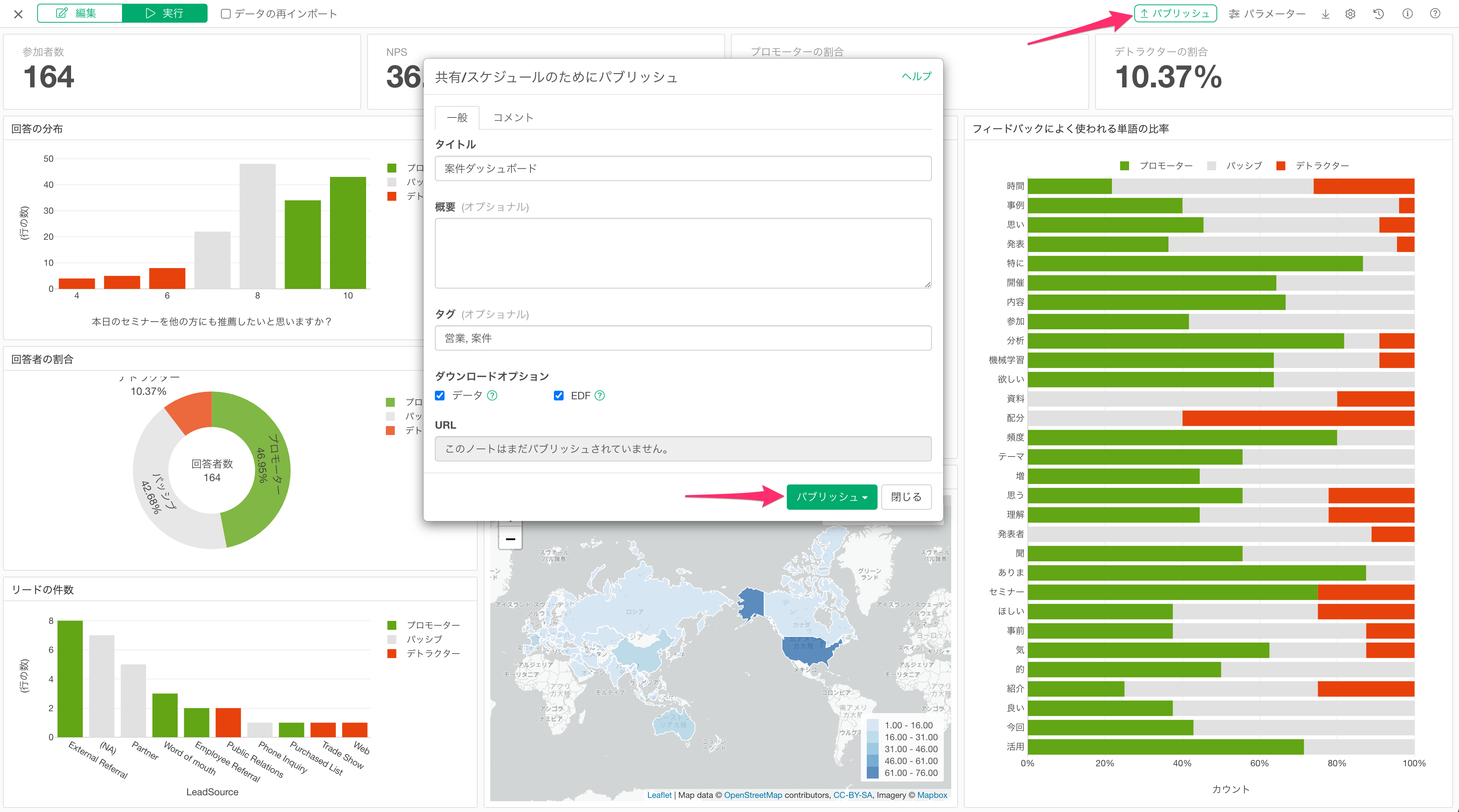The width and height of the screenshot is (1459, 812).
Task: Click the リードの件数 panel title
Action: [42, 589]
